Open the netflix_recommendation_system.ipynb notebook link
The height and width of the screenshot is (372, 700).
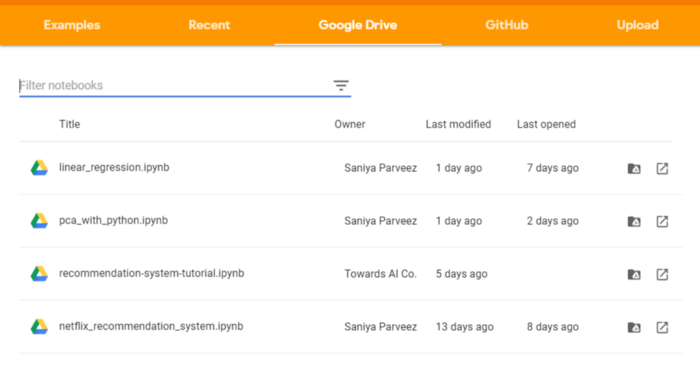pyautogui.click(x=151, y=326)
